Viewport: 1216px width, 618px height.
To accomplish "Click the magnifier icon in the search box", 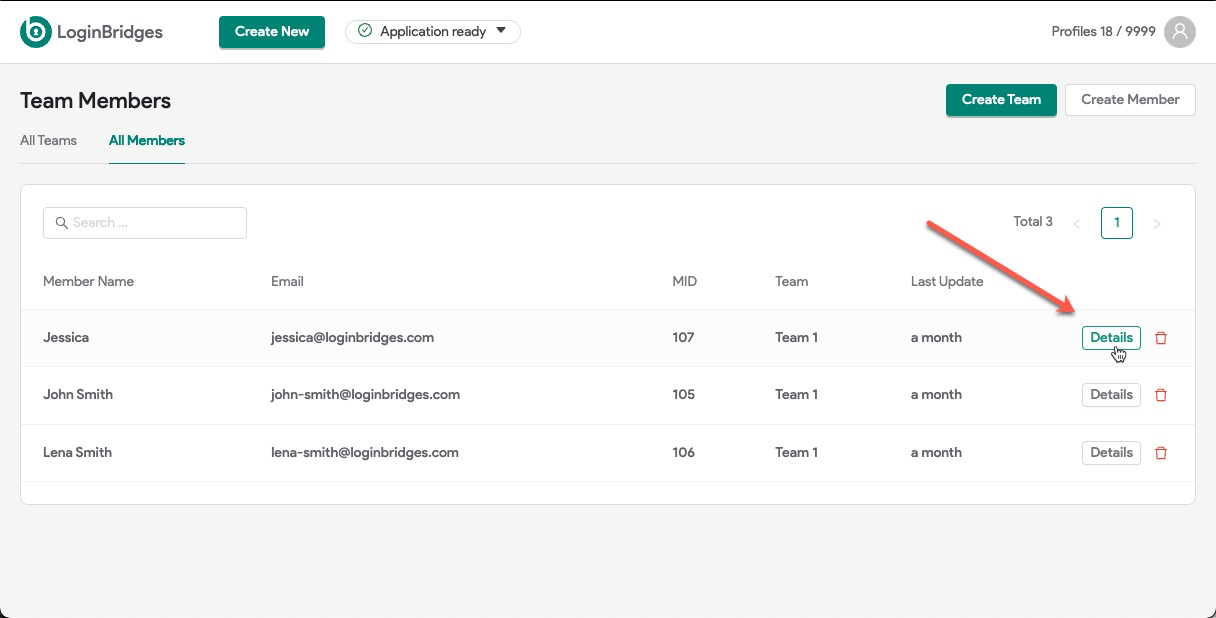I will click(62, 222).
